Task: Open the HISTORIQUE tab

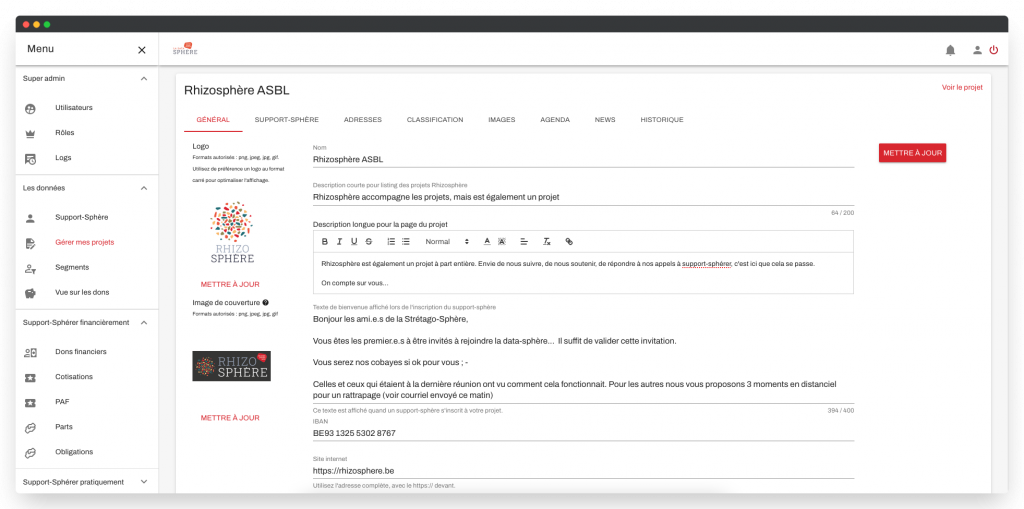Action: coord(662,120)
